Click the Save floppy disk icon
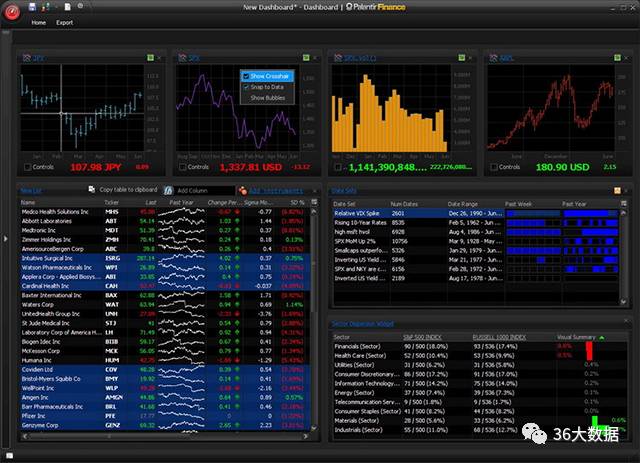 click(32, 7)
